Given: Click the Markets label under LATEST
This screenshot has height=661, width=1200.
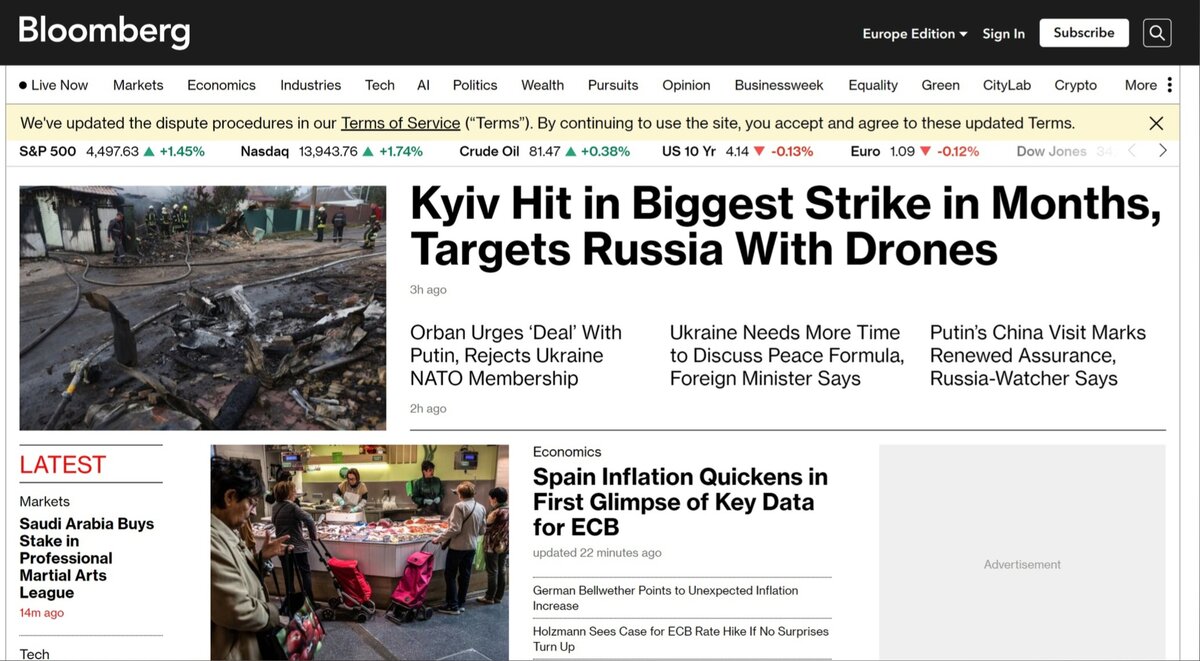Looking at the screenshot, I should [44, 501].
